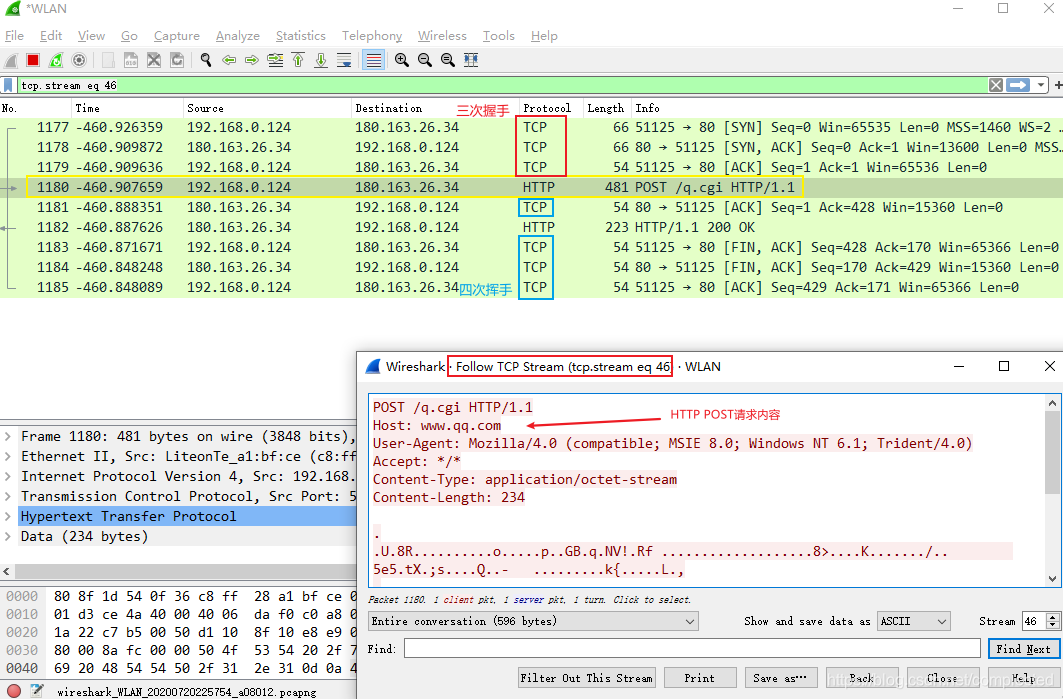This screenshot has width=1063, height=699.
Task: Open the View menu
Action: point(91,36)
